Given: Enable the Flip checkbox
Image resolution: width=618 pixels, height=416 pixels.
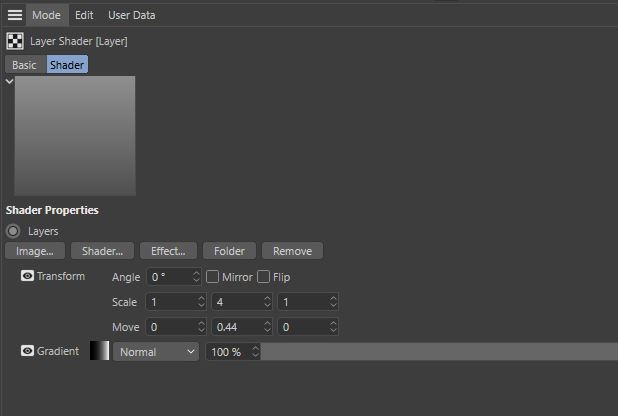Looking at the screenshot, I should coord(263,277).
